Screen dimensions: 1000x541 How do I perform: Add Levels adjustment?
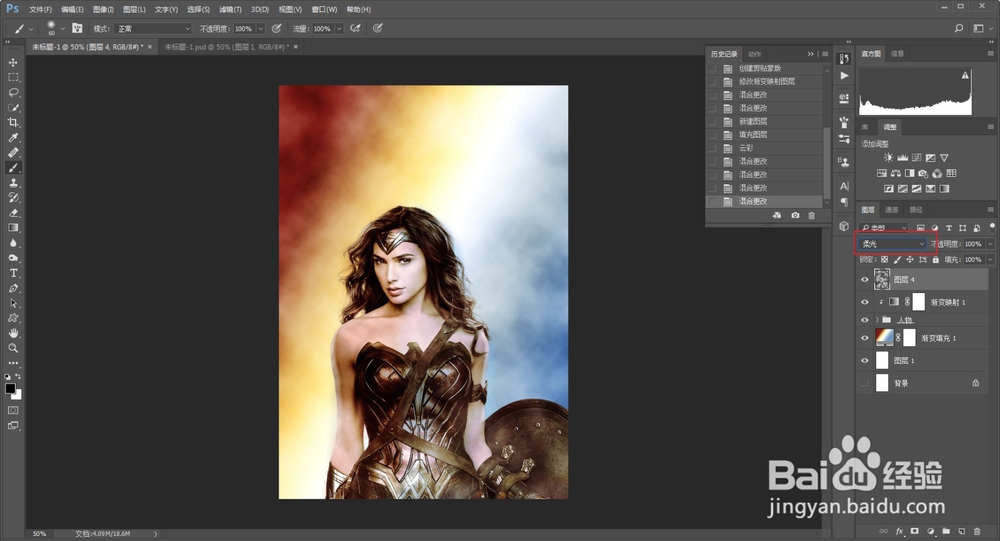tap(902, 158)
